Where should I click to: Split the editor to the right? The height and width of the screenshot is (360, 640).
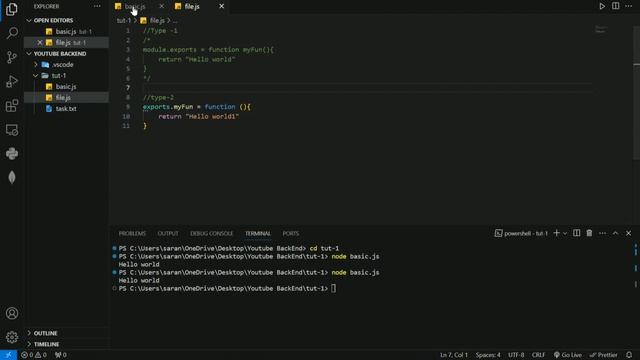click(x=616, y=6)
